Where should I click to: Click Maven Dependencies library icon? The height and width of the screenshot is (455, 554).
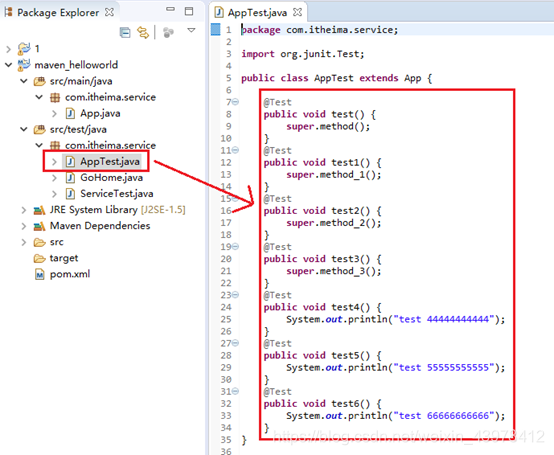39,226
